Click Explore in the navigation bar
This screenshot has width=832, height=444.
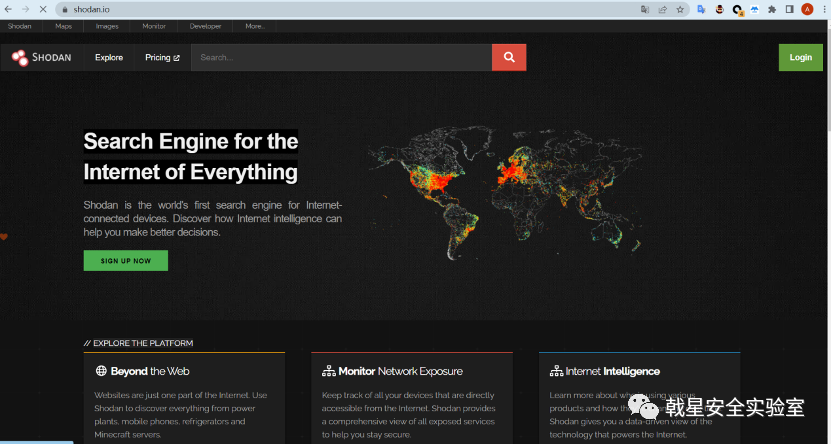(x=109, y=57)
